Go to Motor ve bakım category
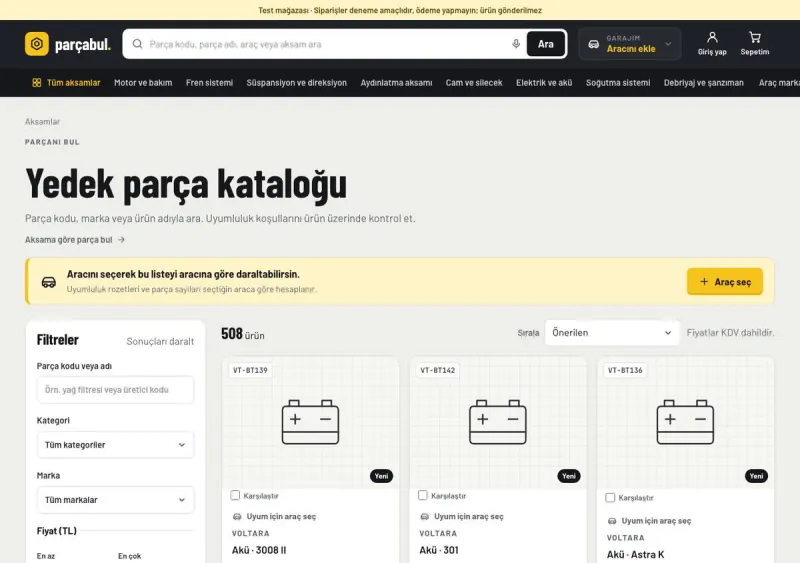This screenshot has width=800, height=563. 143,83
